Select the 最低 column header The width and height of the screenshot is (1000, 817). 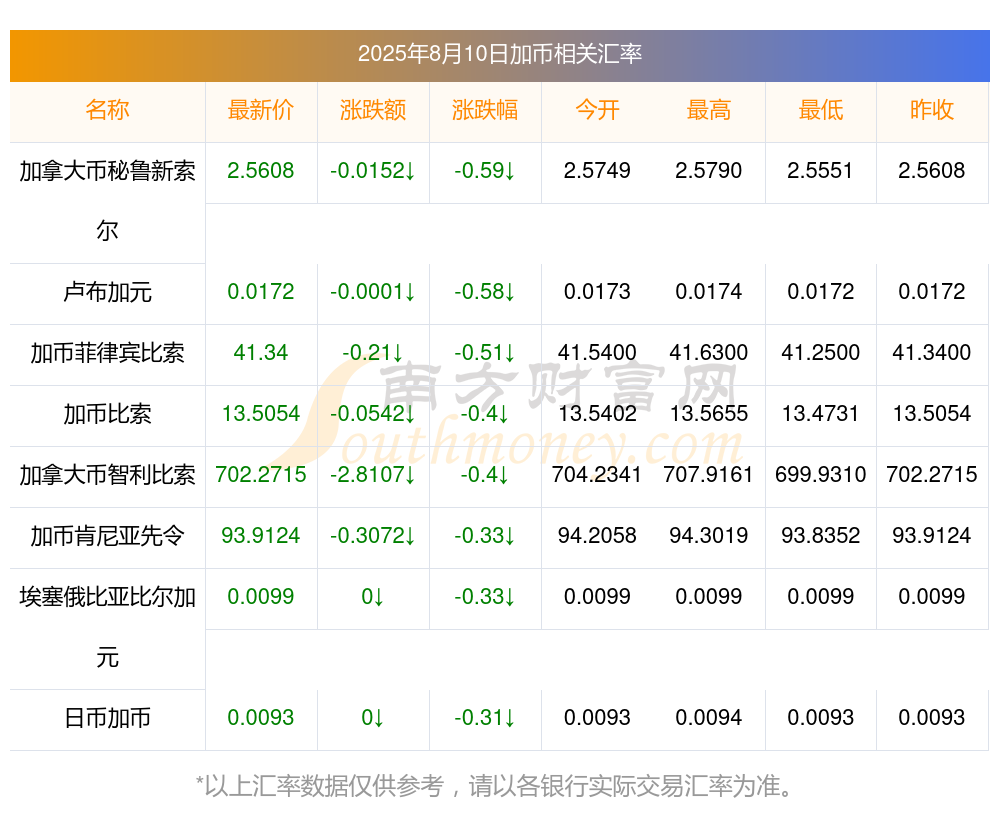tap(821, 110)
